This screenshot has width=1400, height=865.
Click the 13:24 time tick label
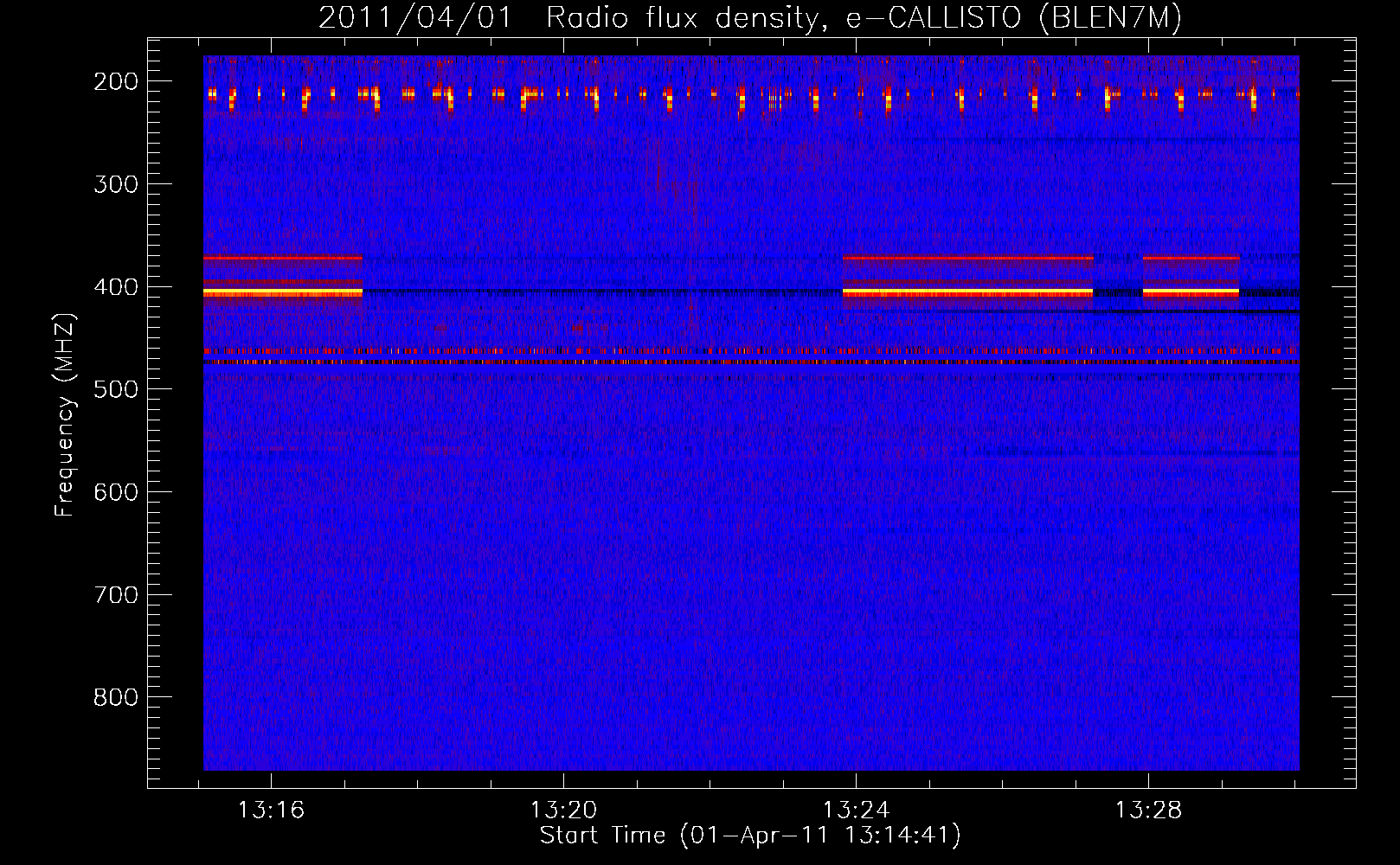pos(856,811)
